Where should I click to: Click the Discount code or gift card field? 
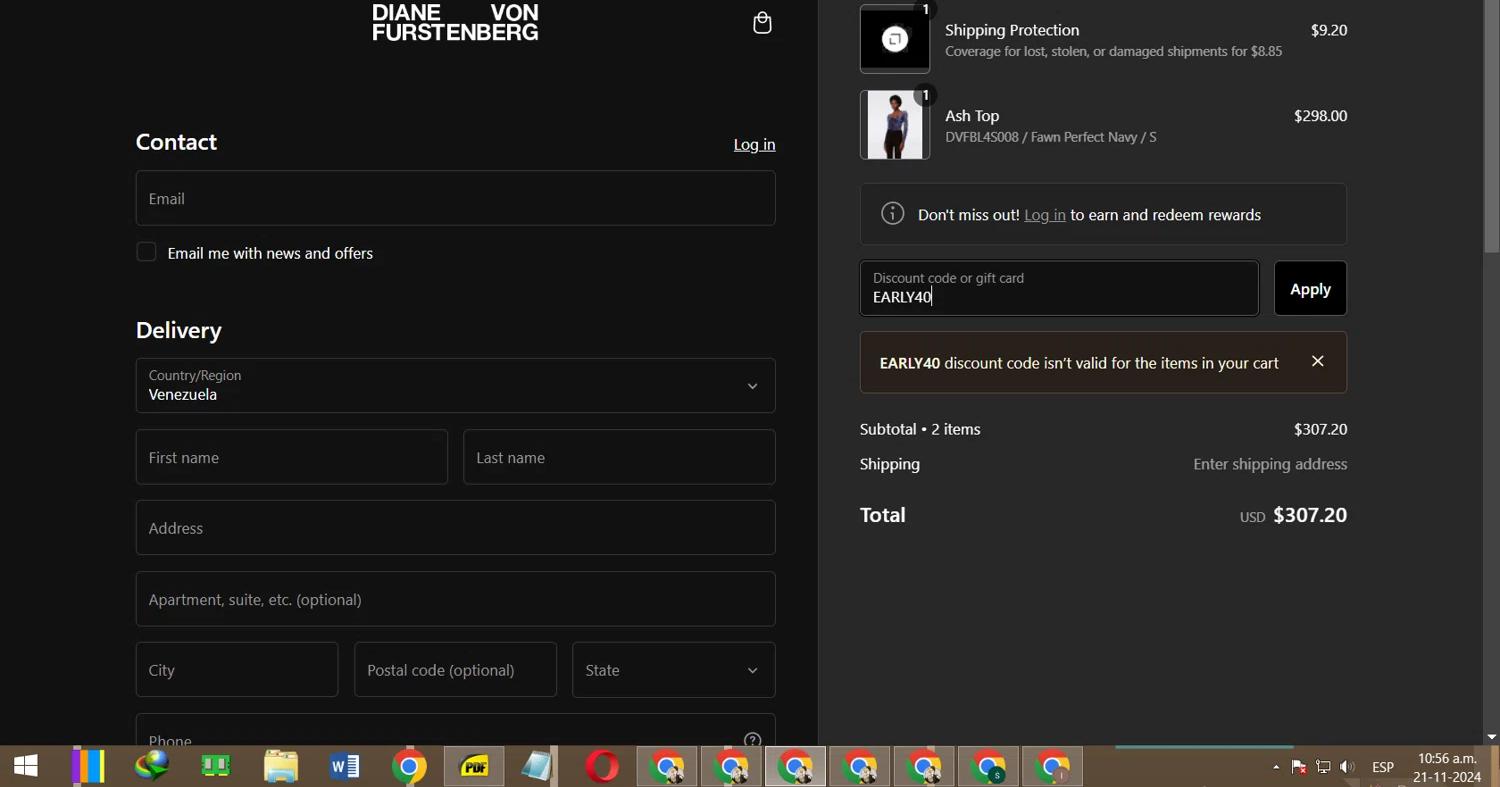pos(1059,288)
